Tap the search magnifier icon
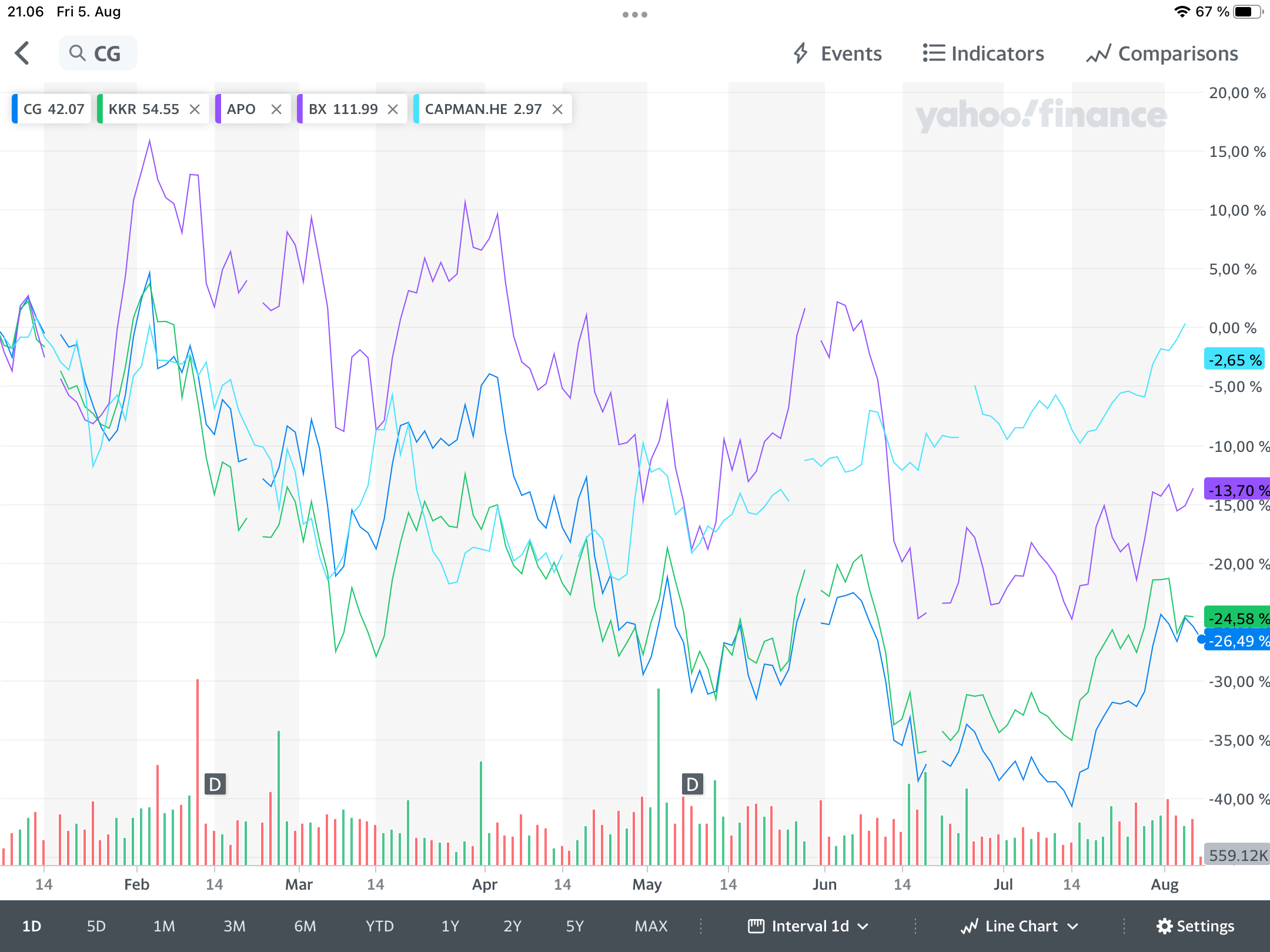The height and width of the screenshot is (952, 1270). click(77, 53)
